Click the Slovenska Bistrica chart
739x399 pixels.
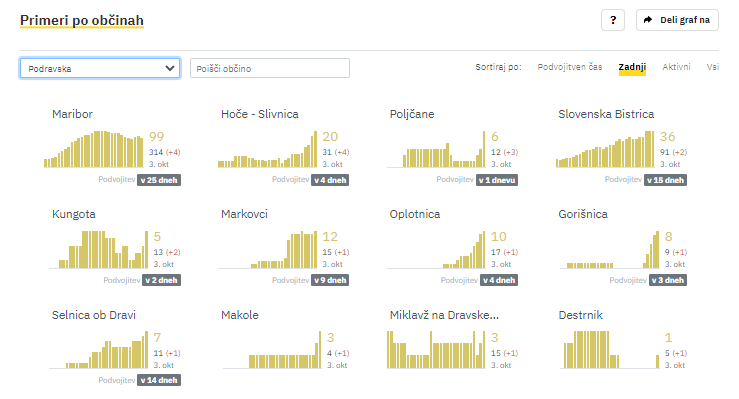coord(605,149)
